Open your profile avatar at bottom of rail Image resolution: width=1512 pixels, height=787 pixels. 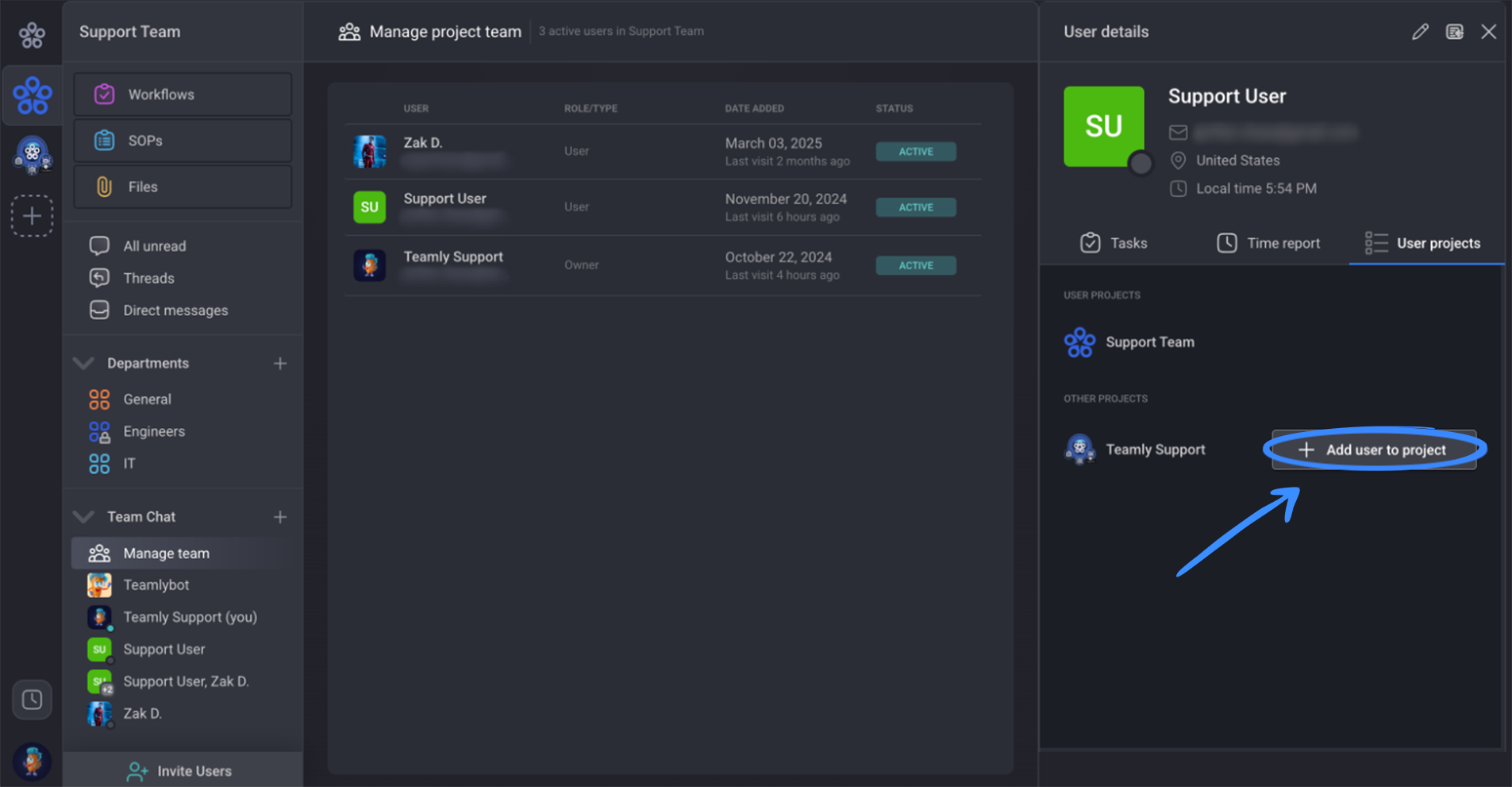click(x=32, y=761)
